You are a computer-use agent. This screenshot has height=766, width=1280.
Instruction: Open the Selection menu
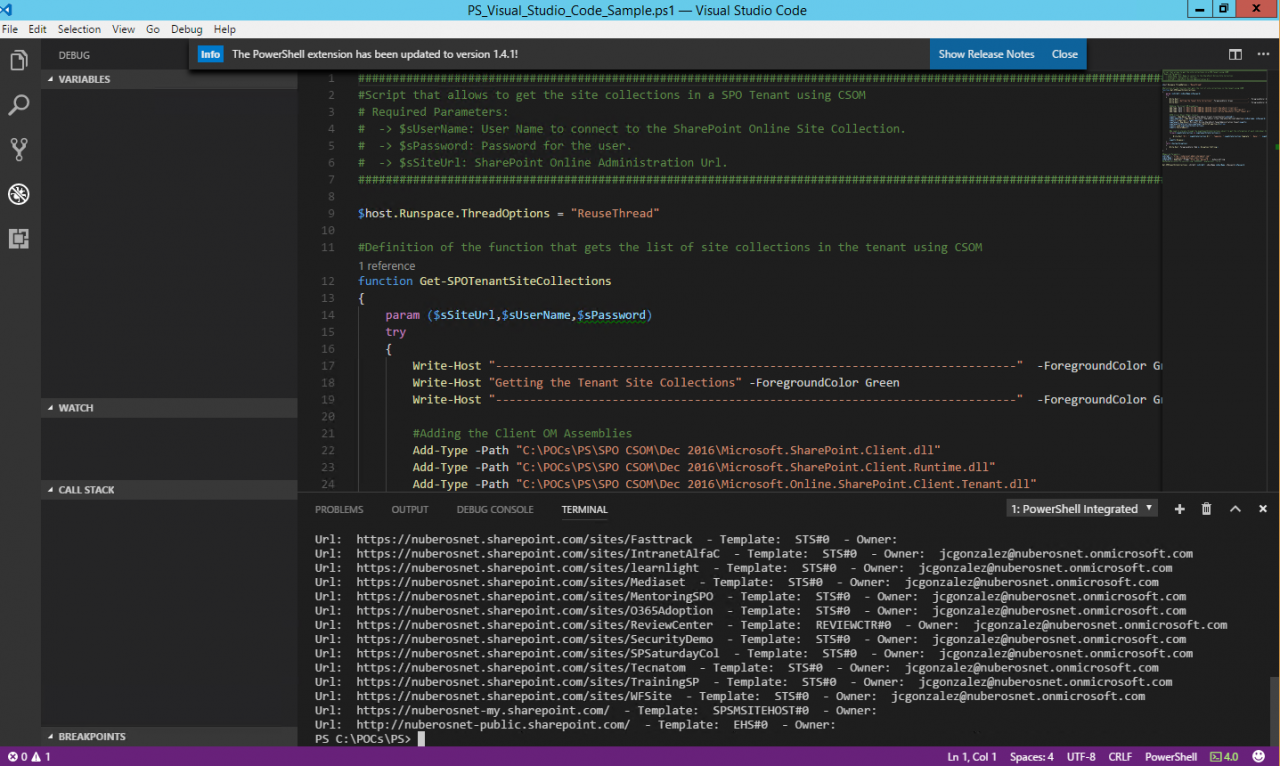[x=79, y=29]
